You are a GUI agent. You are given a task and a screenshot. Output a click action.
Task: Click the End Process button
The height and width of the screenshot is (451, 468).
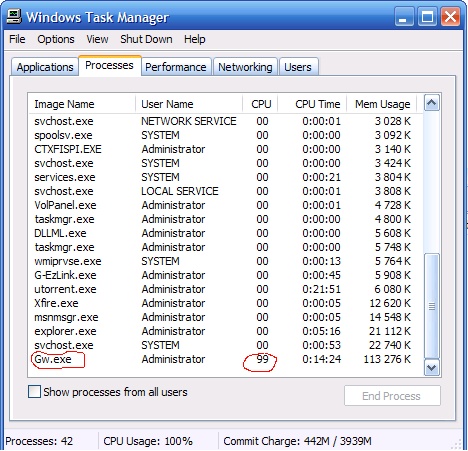[x=392, y=396]
